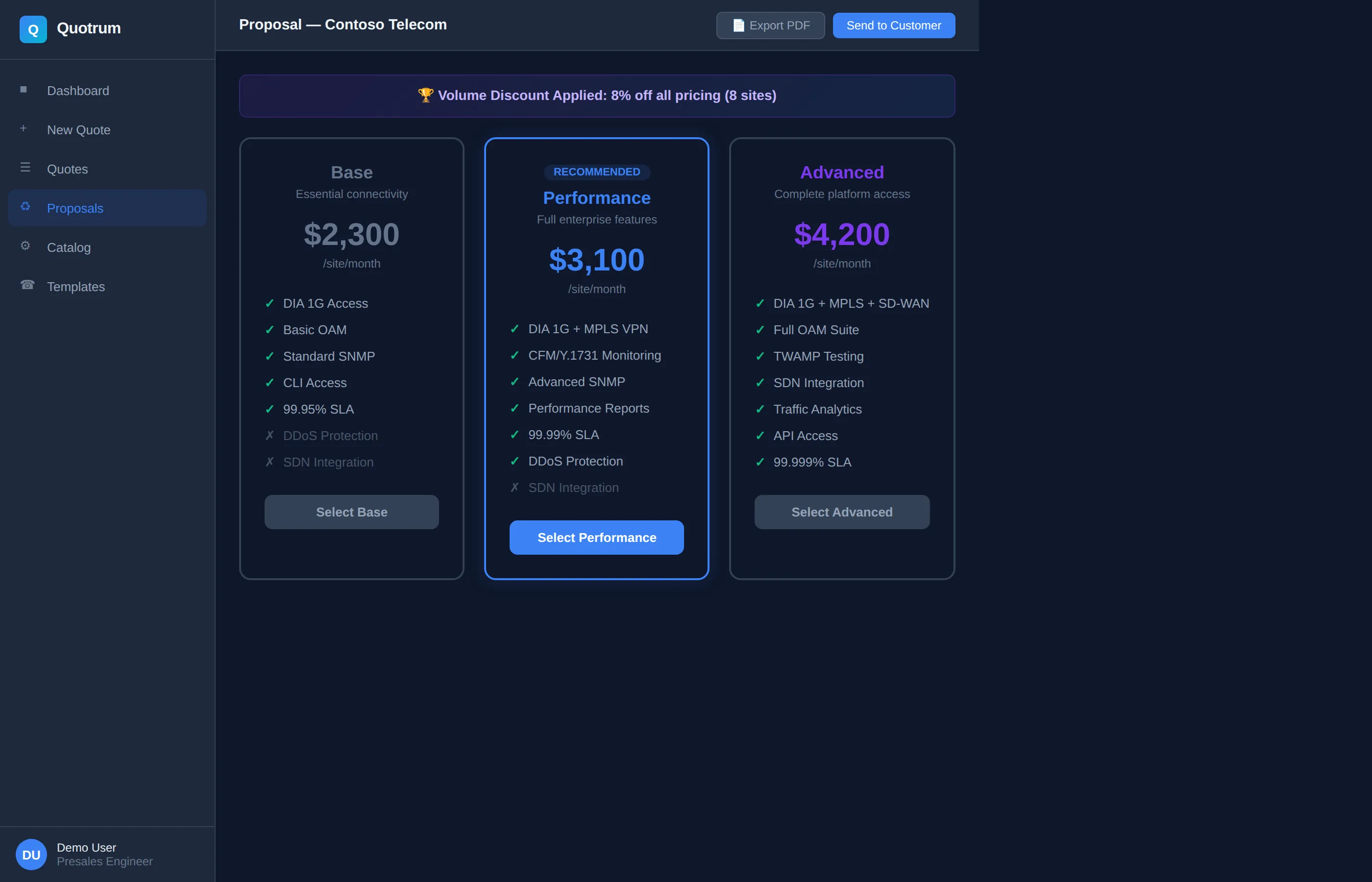This screenshot has width=1372, height=882.
Task: Export the proposal as PDF
Action: point(770,25)
